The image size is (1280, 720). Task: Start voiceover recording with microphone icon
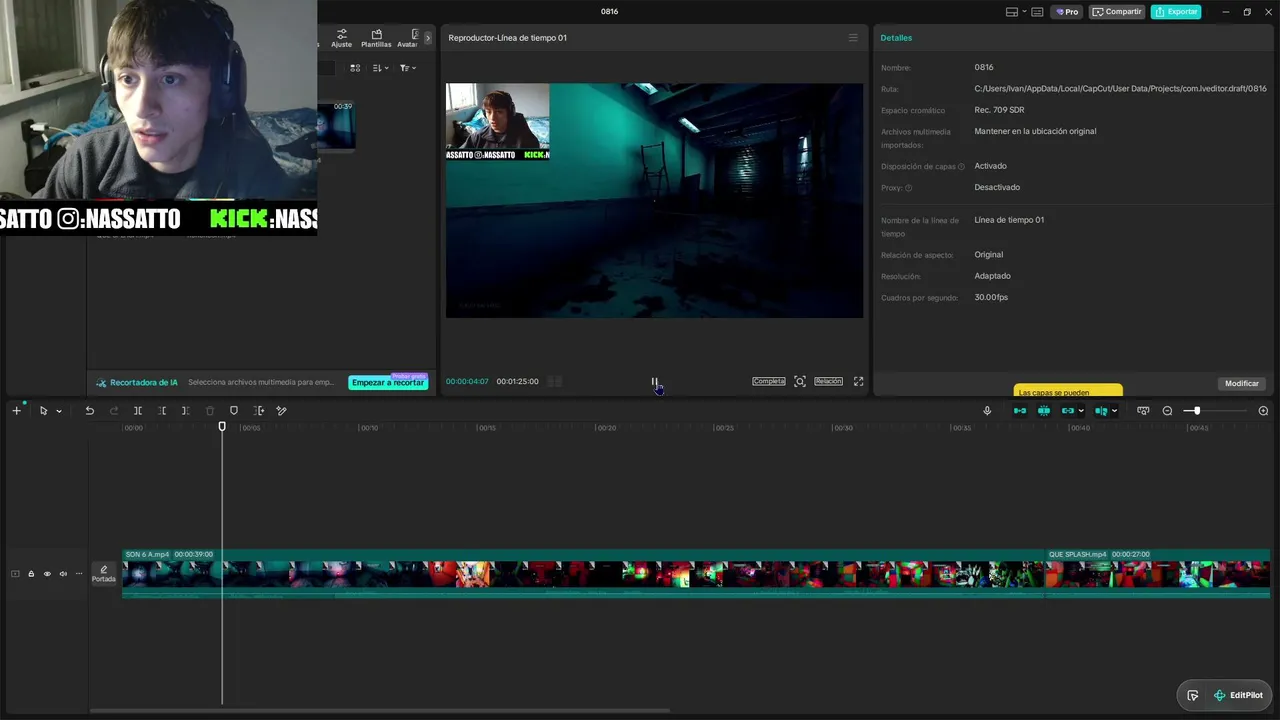pos(987,411)
